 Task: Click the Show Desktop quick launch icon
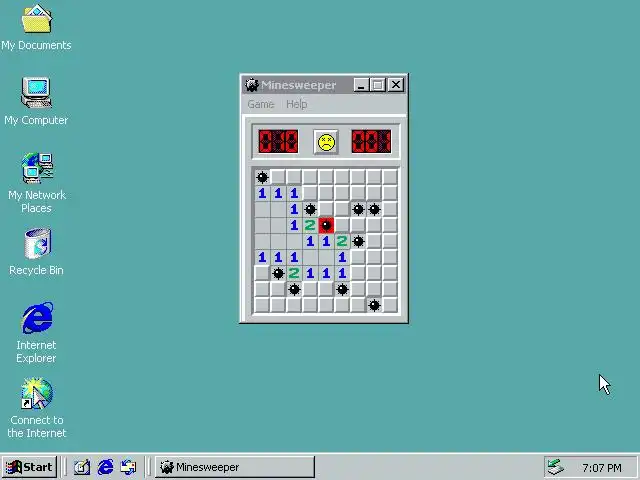click(x=82, y=467)
